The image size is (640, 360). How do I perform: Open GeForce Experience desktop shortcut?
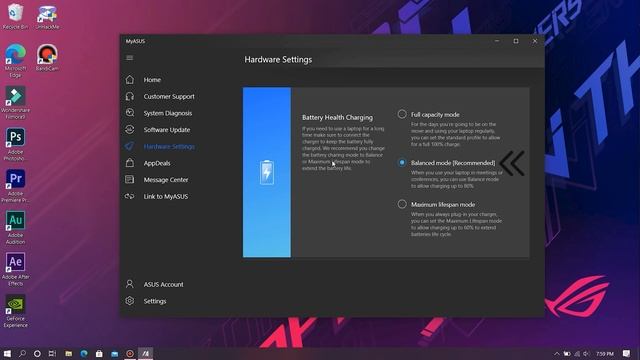point(16,310)
